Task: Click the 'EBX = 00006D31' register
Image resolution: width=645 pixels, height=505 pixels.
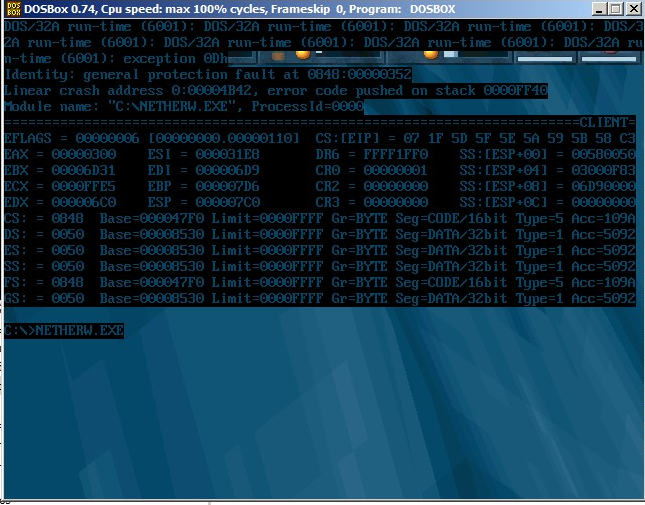Action: [x=60, y=170]
